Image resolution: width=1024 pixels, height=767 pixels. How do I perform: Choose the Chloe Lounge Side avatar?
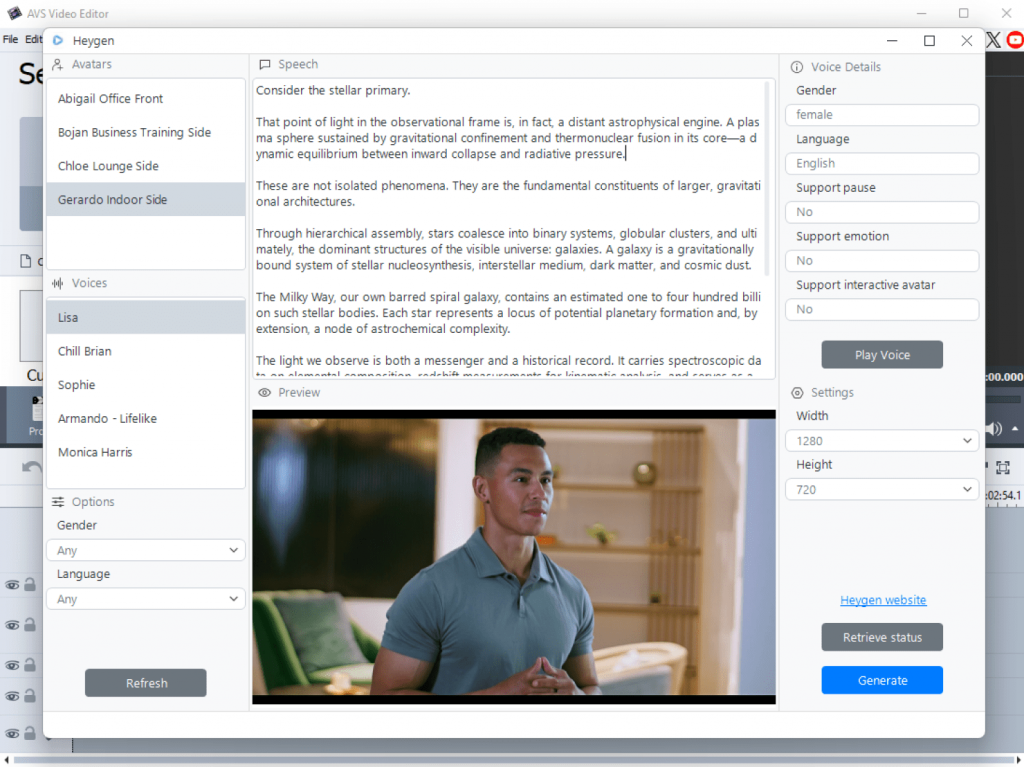146,166
